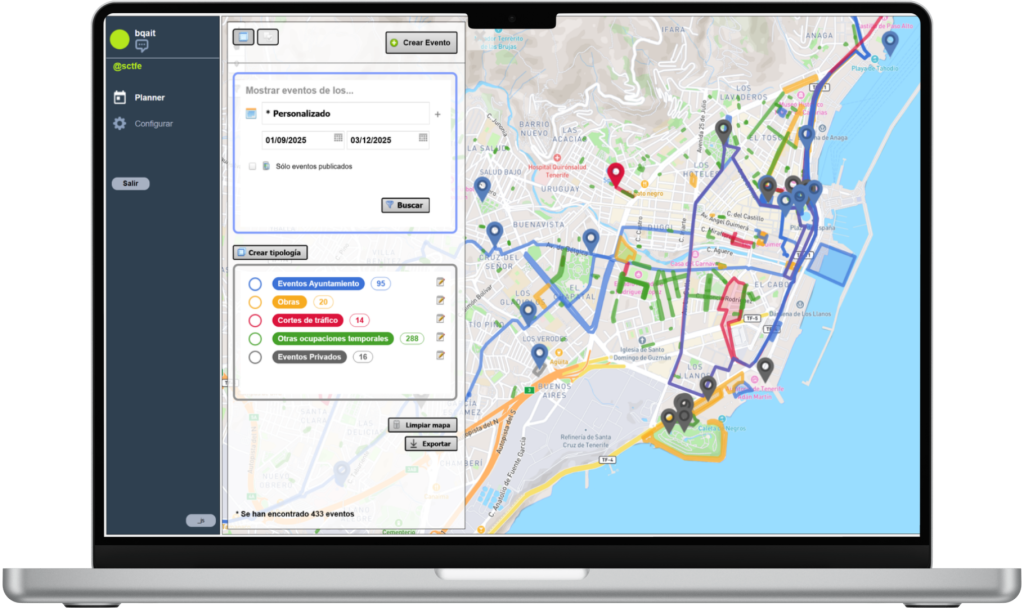Enable Sólo eventos publicados checkbox

coord(253,166)
